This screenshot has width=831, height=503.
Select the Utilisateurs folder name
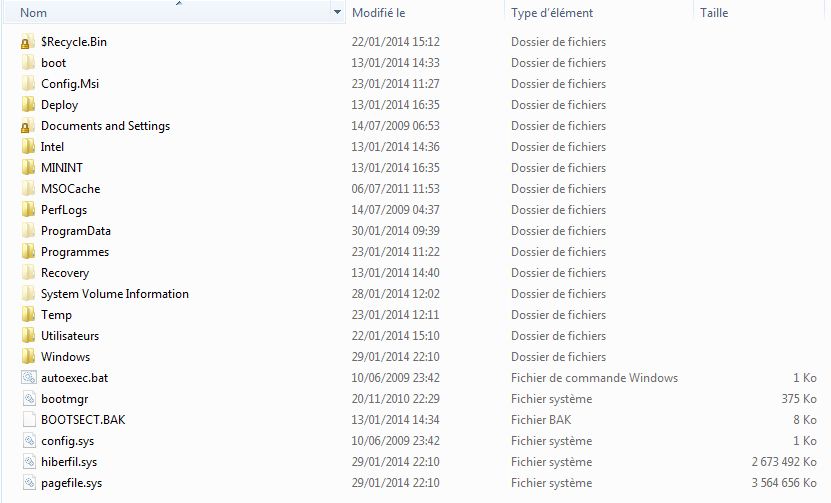pyautogui.click(x=70, y=336)
